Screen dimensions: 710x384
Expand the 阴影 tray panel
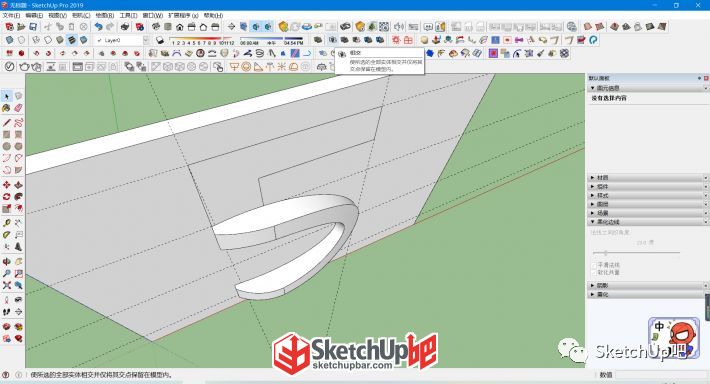pos(648,286)
